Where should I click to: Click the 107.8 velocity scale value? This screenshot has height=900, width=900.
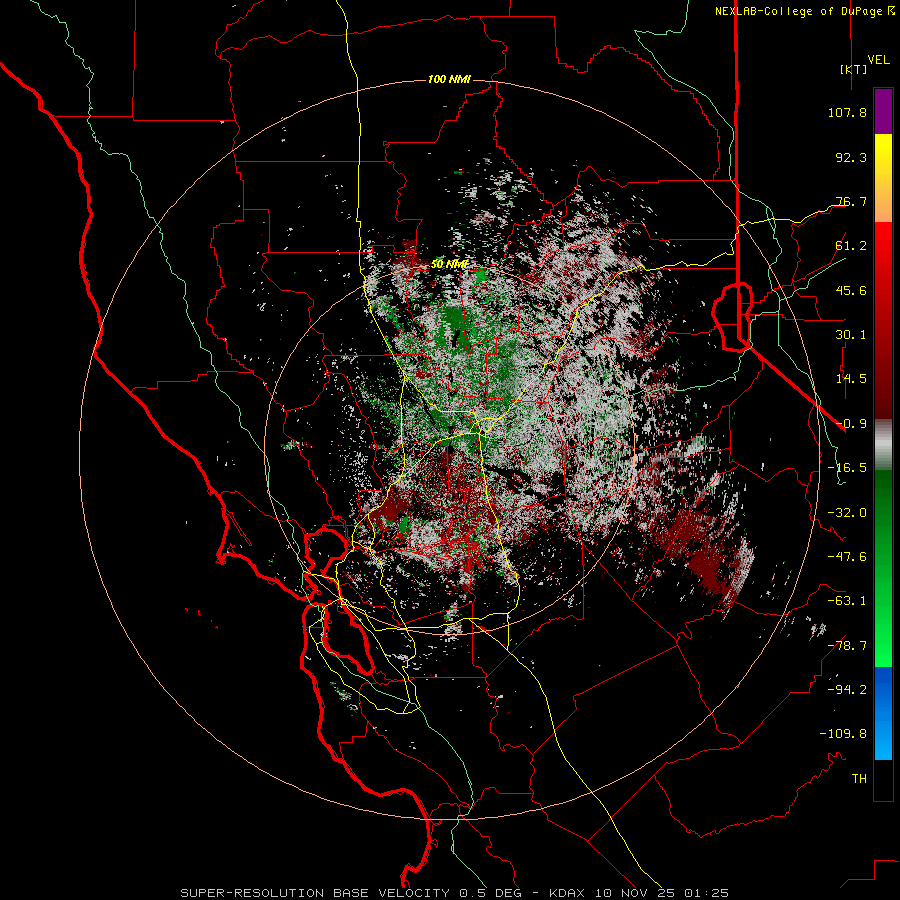[x=847, y=112]
